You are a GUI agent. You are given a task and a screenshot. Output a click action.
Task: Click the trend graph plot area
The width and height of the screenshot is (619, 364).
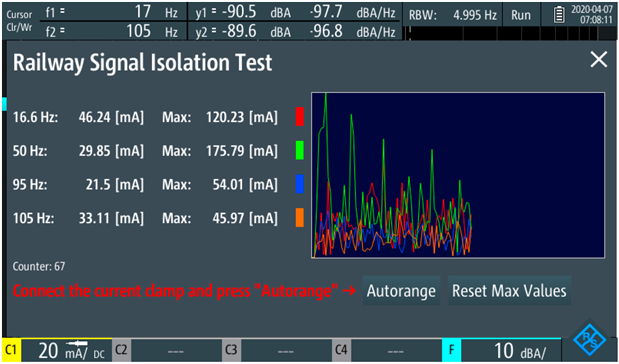coord(458,175)
